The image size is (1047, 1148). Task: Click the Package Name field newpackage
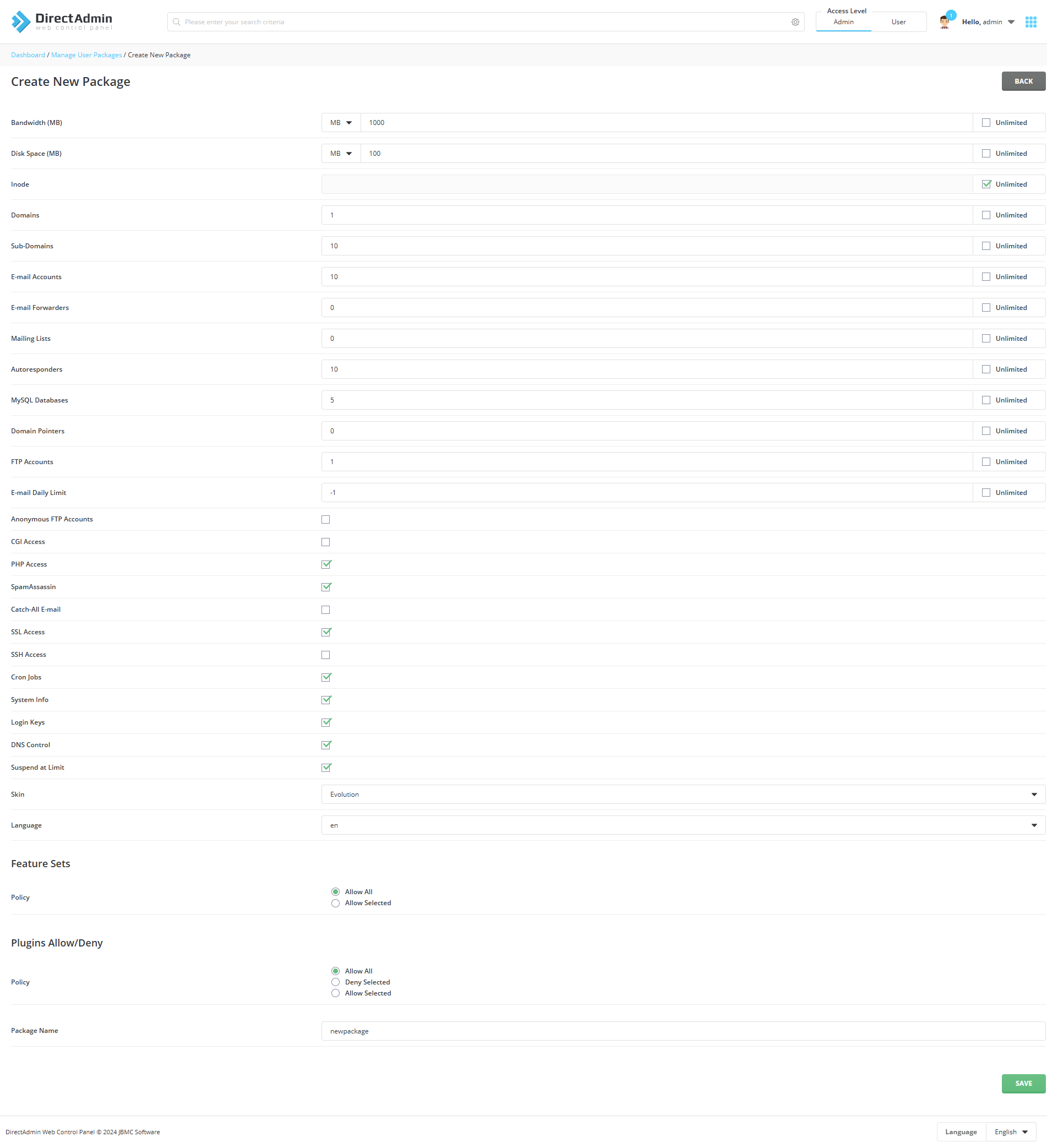683,1031
